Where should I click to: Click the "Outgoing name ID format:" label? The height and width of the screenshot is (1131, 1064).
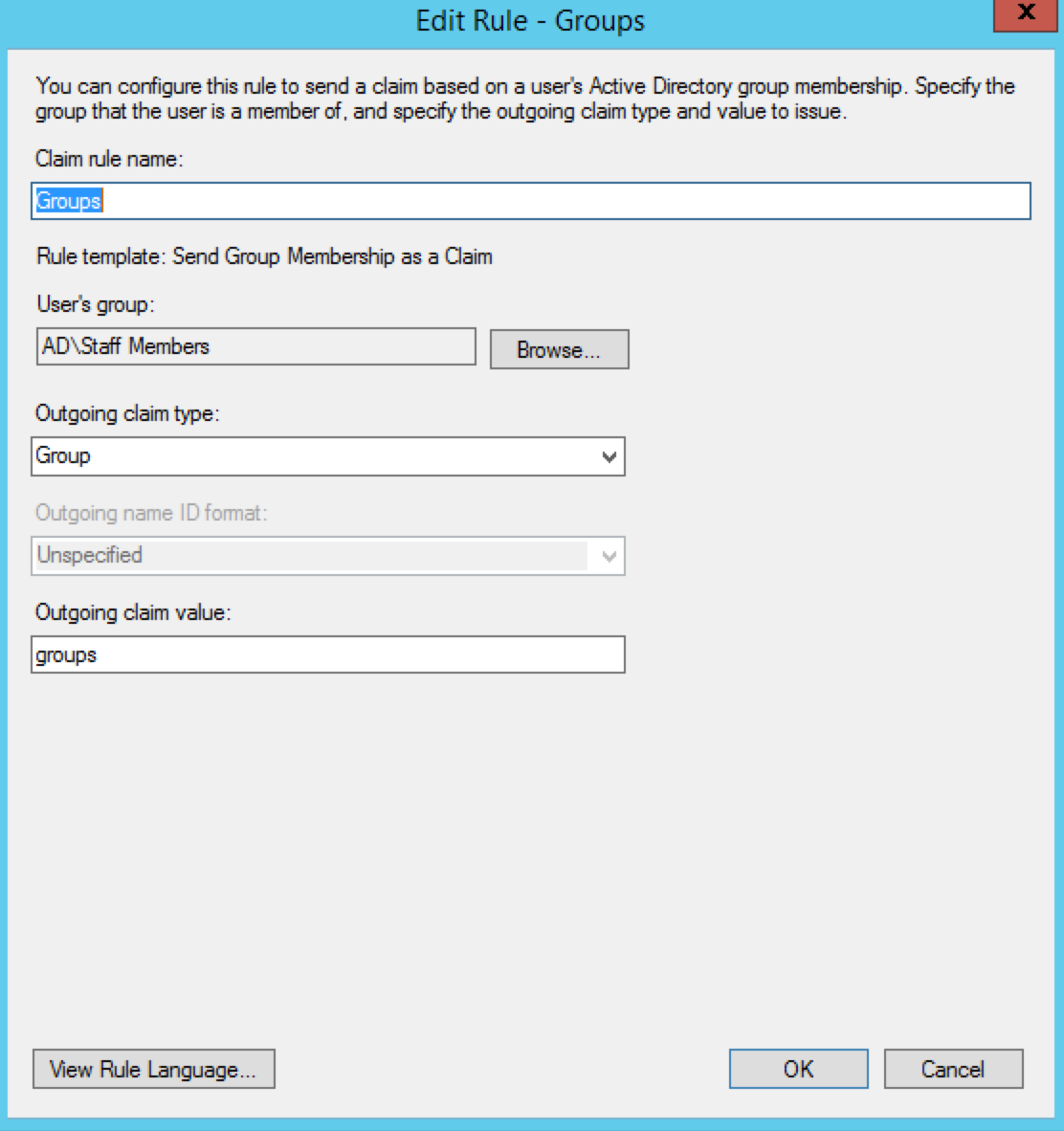[x=151, y=513]
